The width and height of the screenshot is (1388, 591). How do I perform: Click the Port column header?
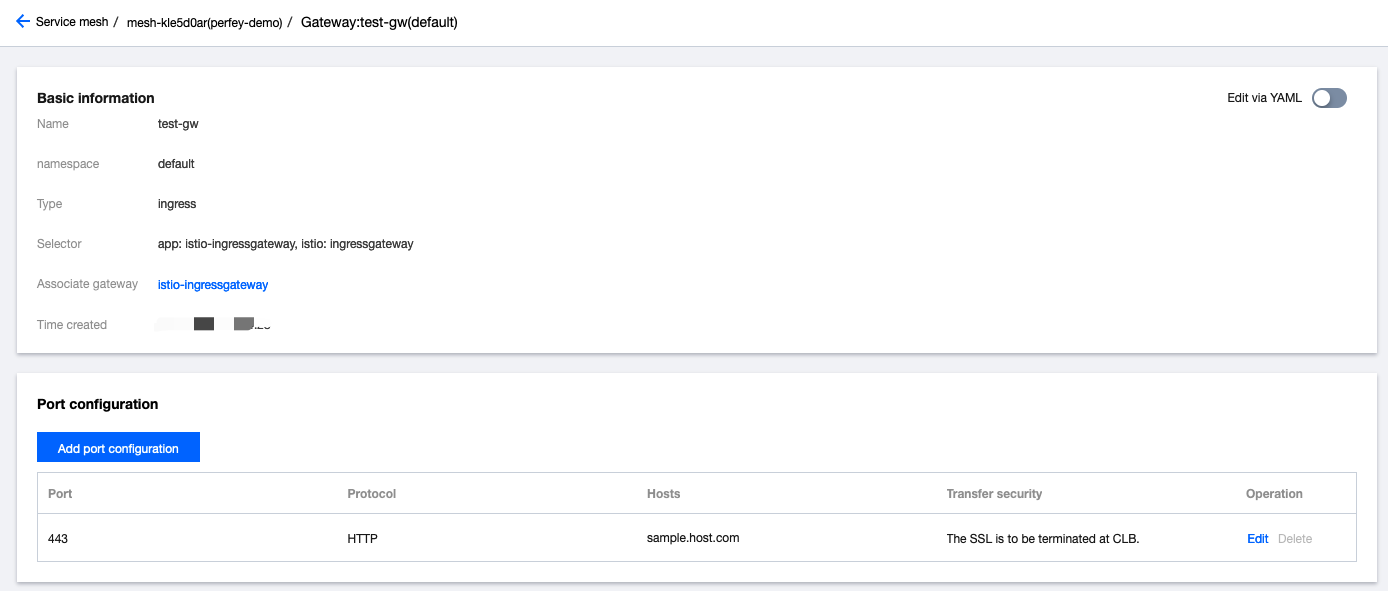pyautogui.click(x=60, y=494)
